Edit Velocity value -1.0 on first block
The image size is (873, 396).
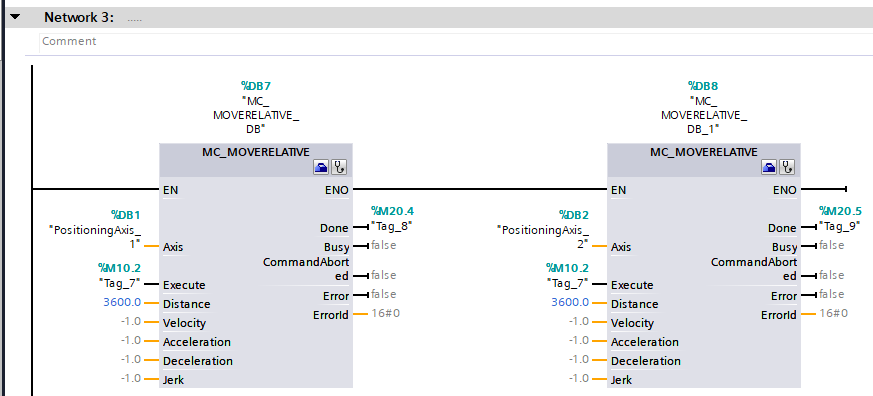[131, 321]
